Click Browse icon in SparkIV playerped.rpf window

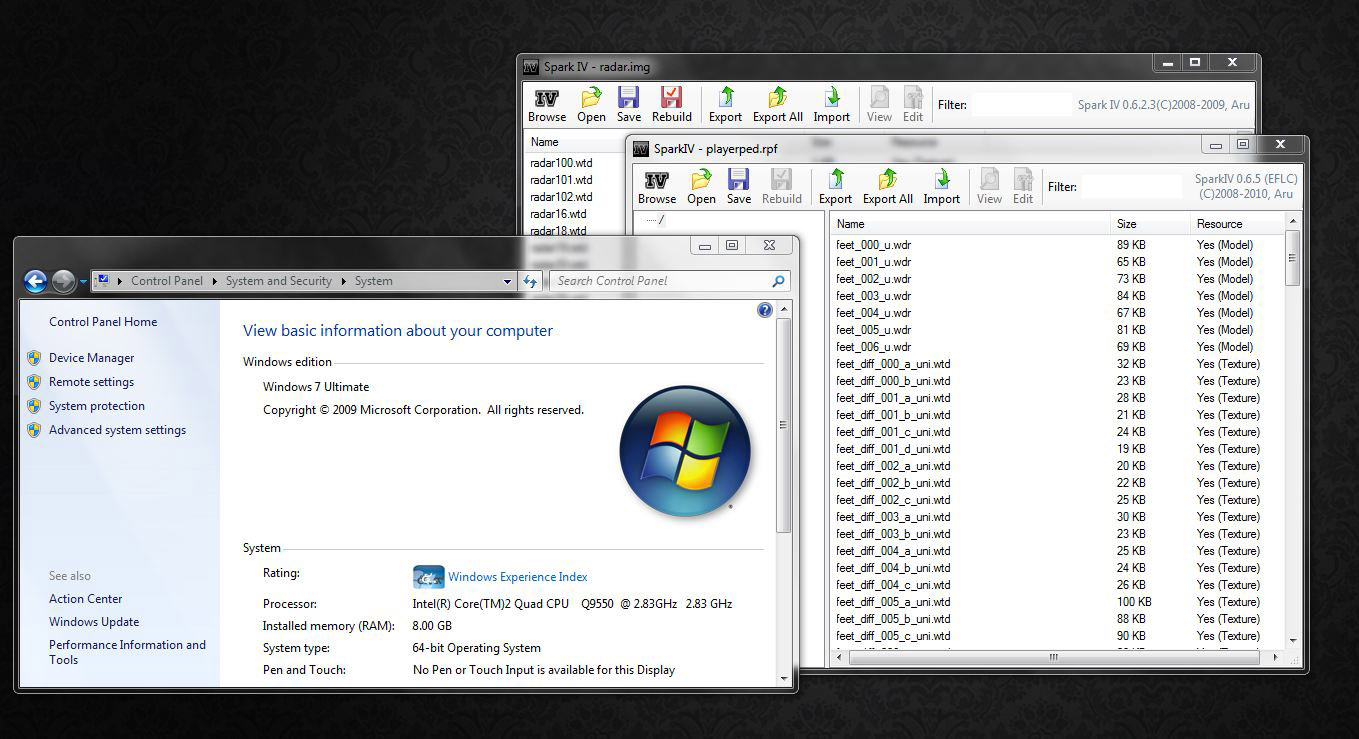[x=657, y=180]
